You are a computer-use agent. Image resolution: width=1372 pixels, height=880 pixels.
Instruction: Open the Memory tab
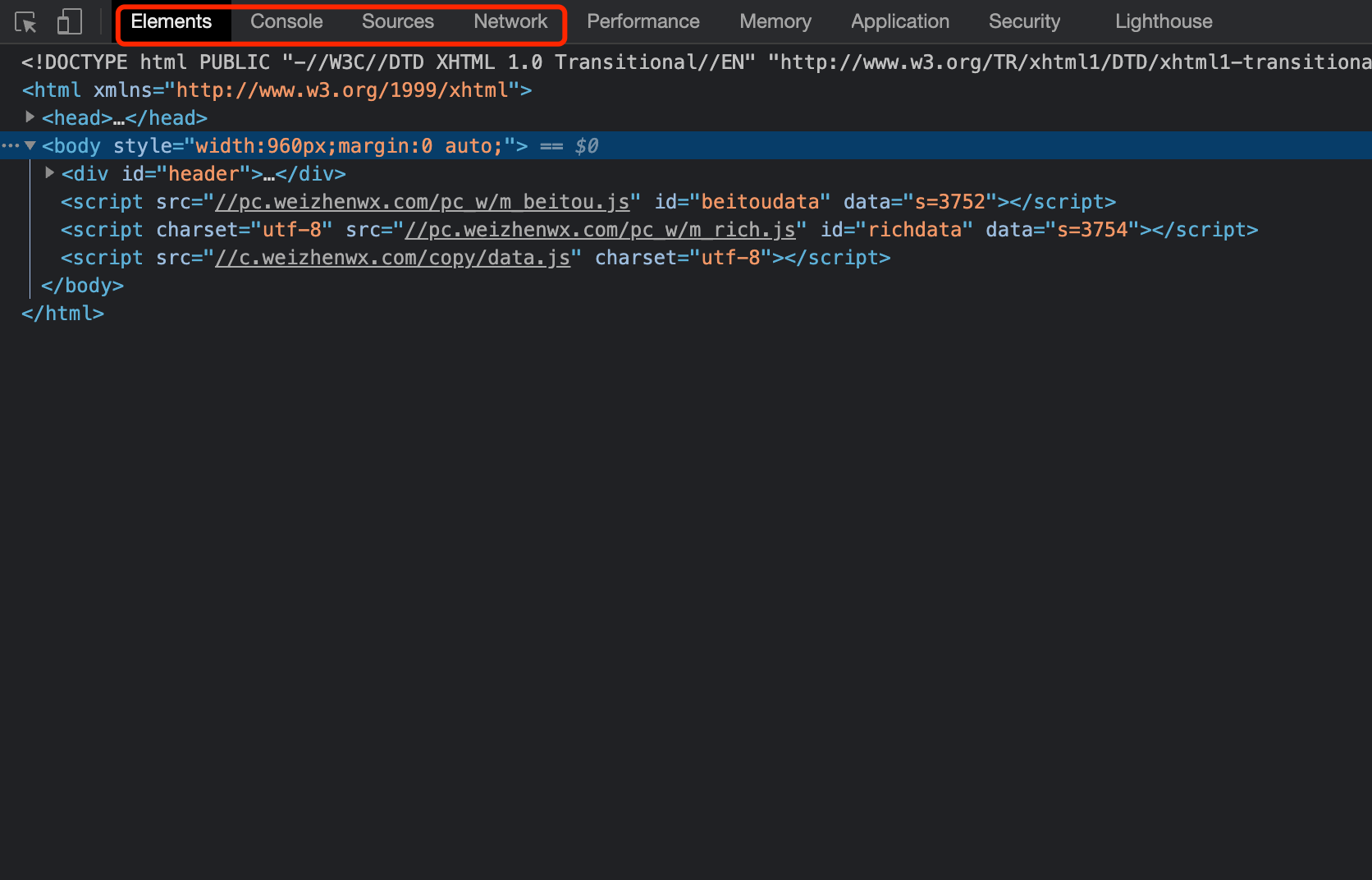click(x=775, y=21)
